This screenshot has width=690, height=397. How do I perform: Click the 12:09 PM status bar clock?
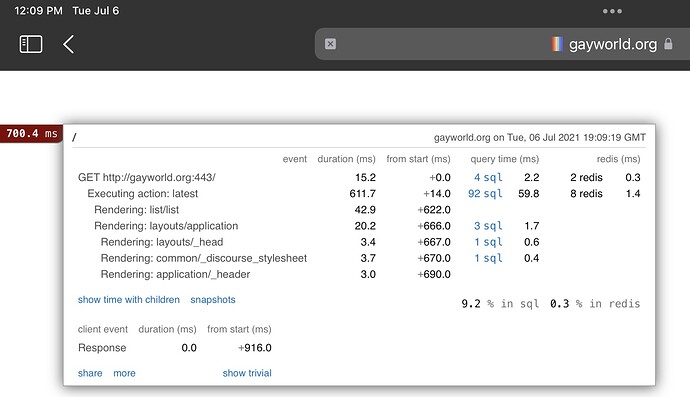38,11
